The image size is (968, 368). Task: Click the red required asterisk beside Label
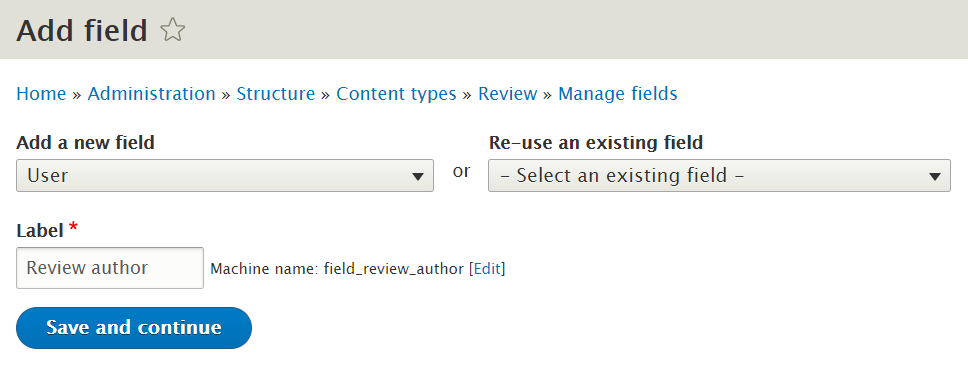[x=73, y=228]
